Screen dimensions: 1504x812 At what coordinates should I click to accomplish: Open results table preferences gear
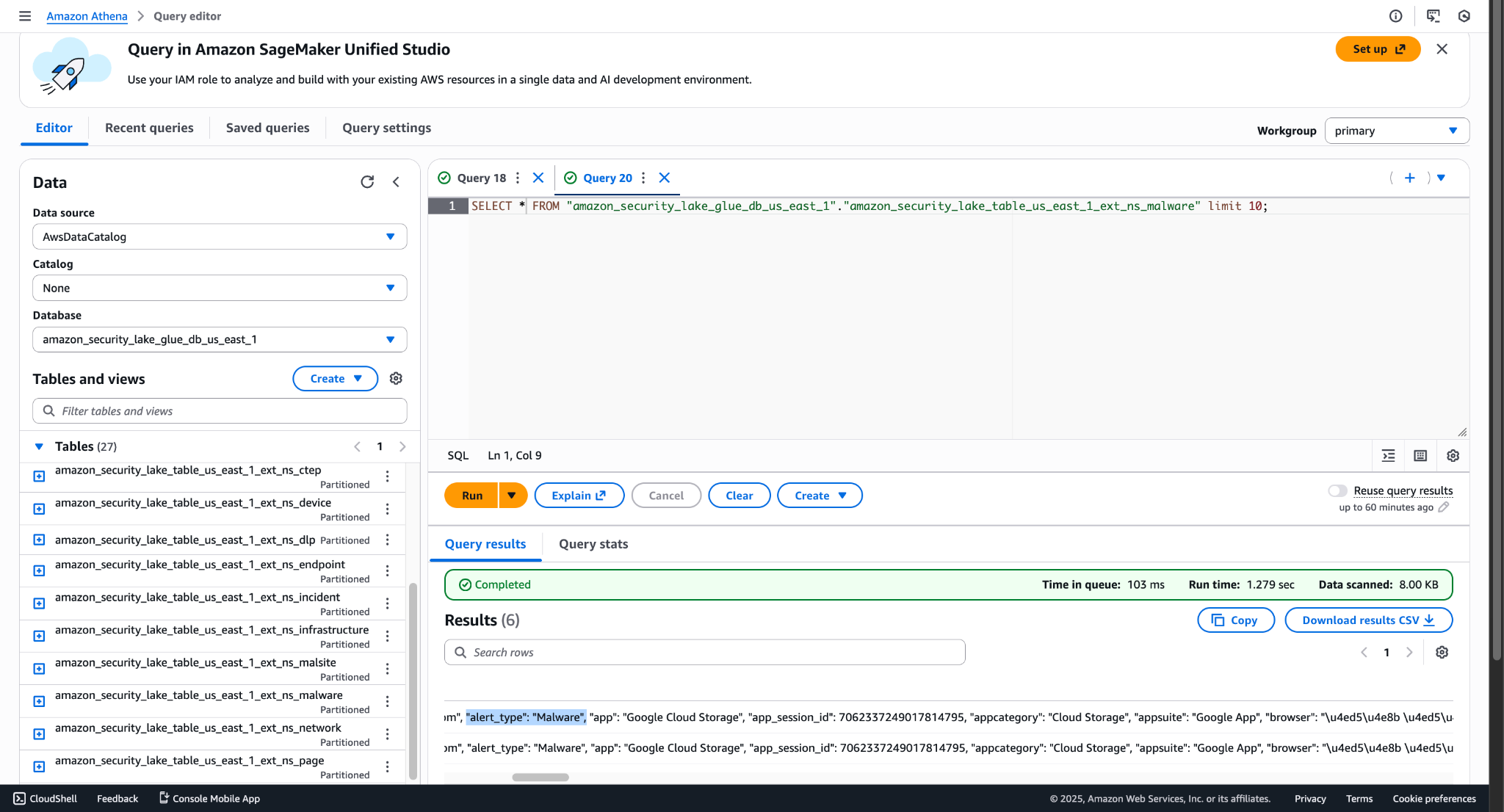pyautogui.click(x=1442, y=652)
